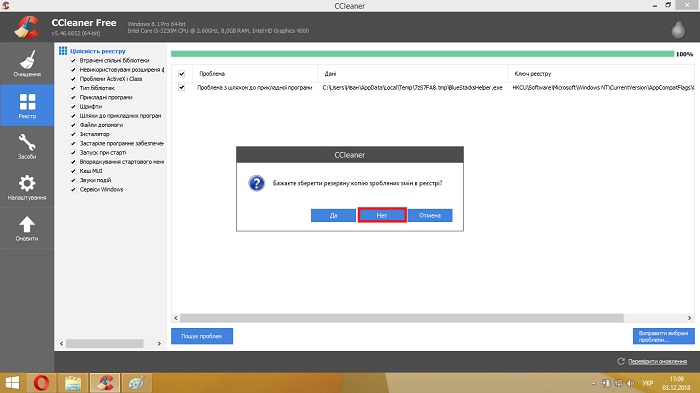Click the refresh icon beside update link
The image size is (700, 393).
pyautogui.click(x=621, y=361)
